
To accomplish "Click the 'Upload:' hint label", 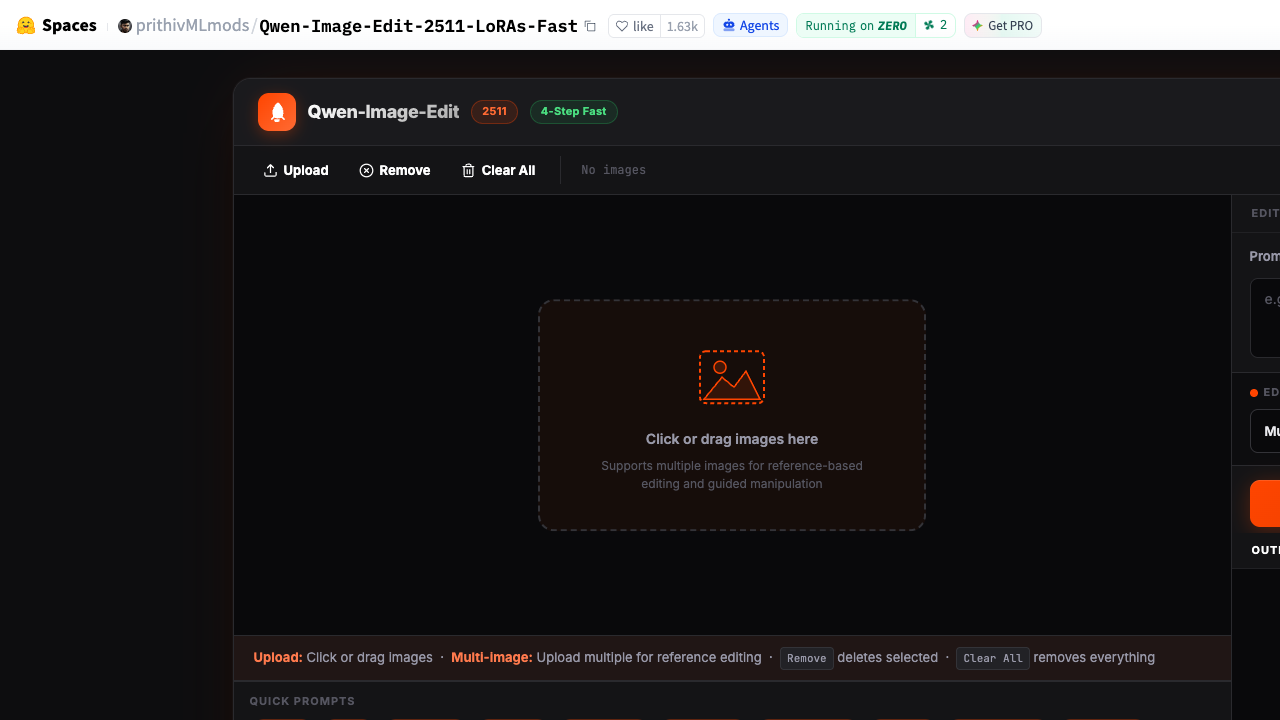I will click(278, 658).
